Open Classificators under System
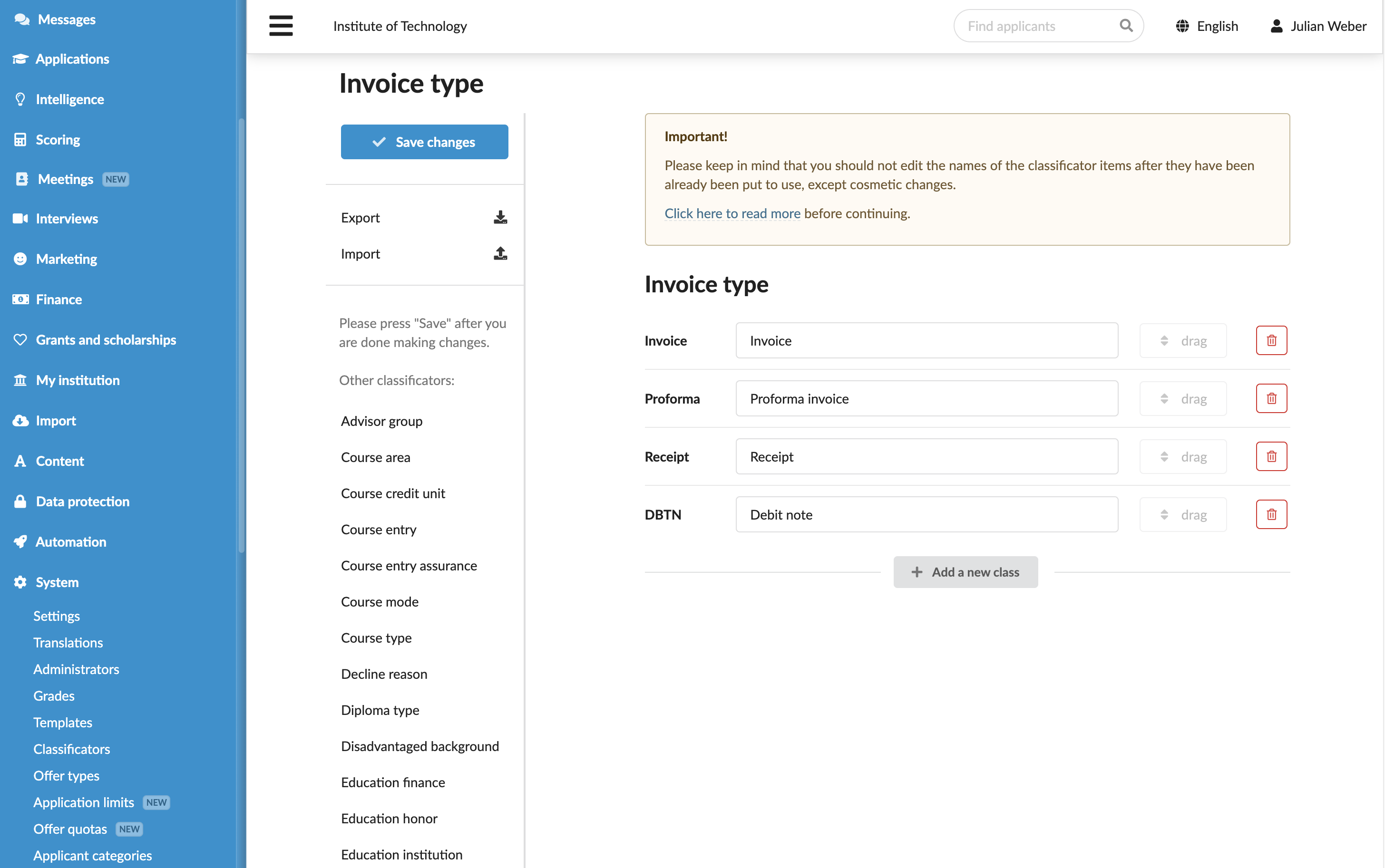This screenshot has width=1385, height=868. (72, 749)
